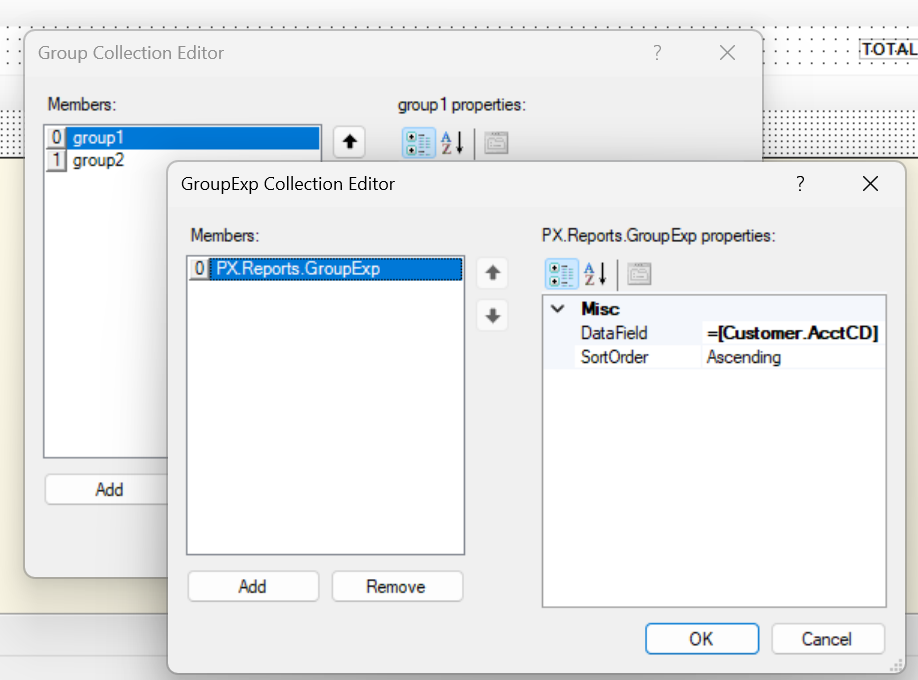
Task: Add a new GroupExp member
Action: coord(253,586)
